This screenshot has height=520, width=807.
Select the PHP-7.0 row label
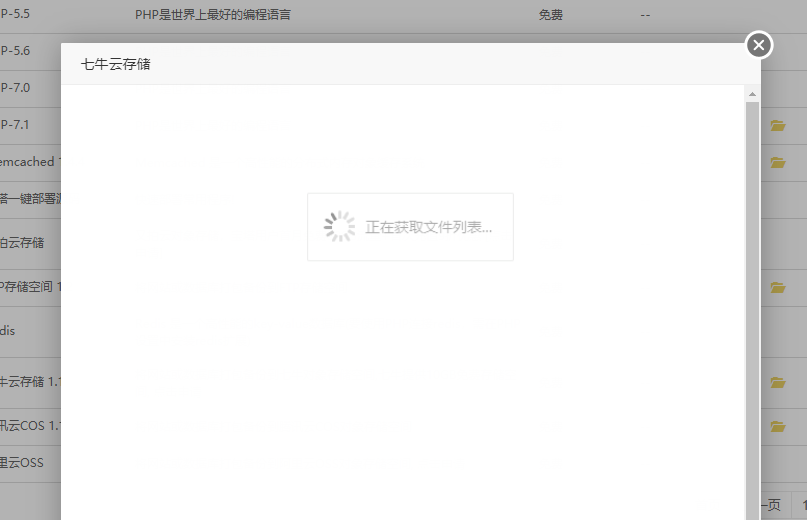[15, 88]
